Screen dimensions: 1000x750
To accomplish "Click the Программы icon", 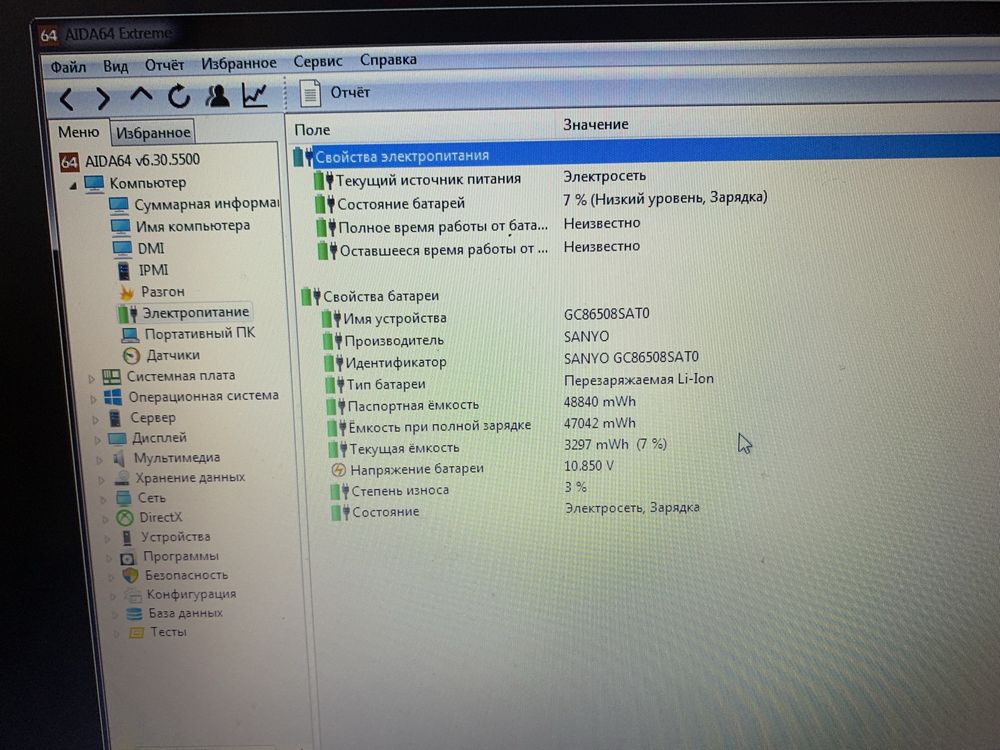I will pyautogui.click(x=128, y=557).
